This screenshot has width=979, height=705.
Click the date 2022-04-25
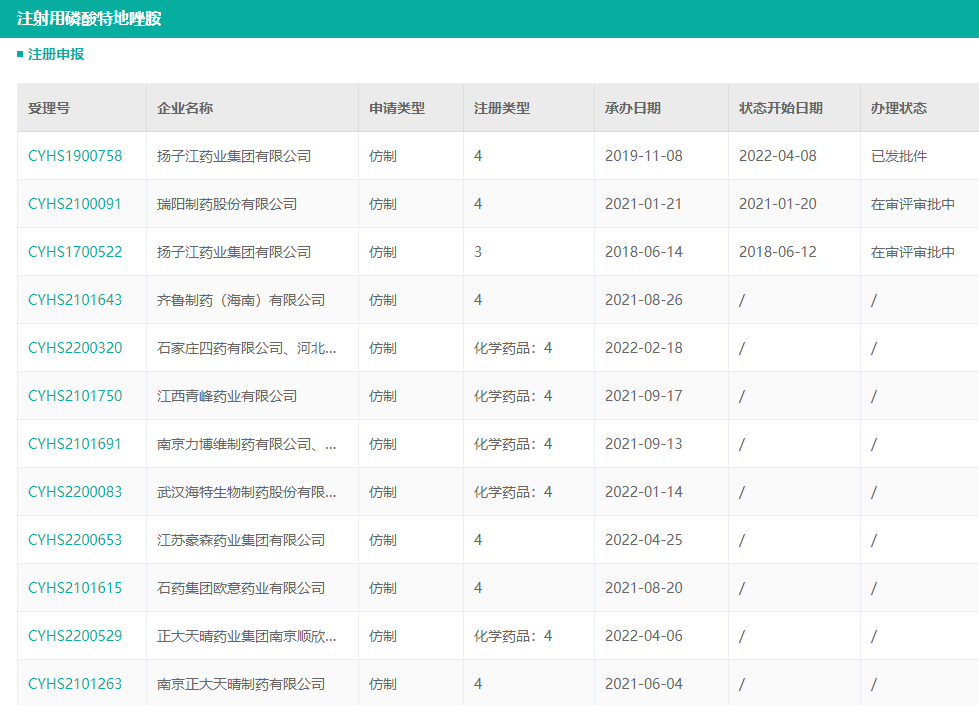pos(644,540)
